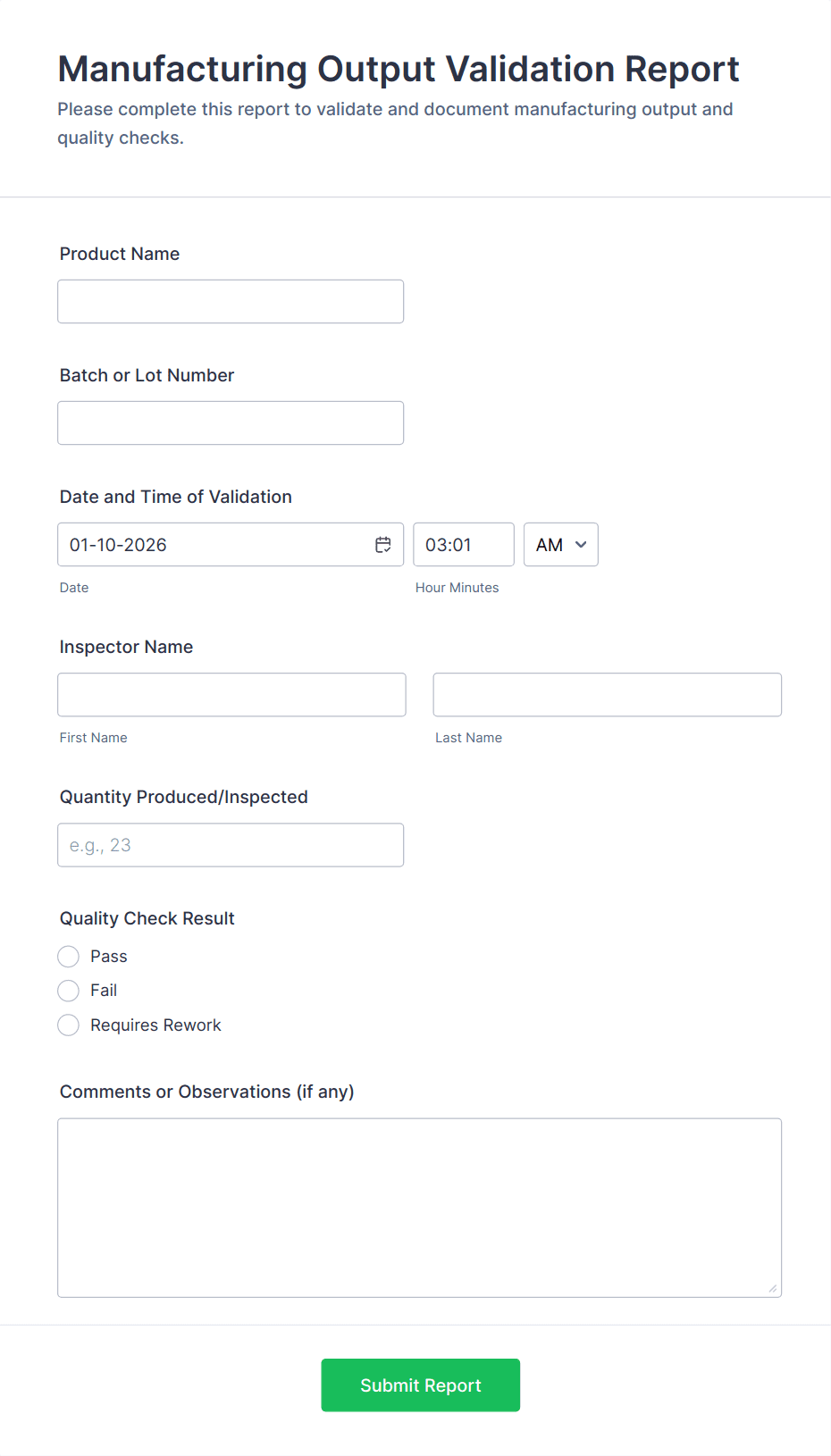This screenshot has height=1456, width=831.
Task: Open the calendar date picker icon
Action: 383,544
